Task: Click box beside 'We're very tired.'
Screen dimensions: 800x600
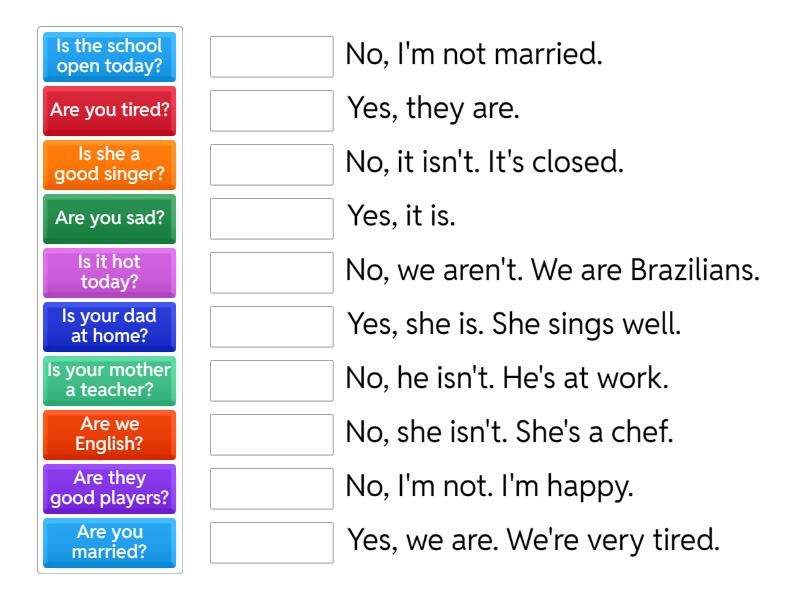Action: click(272, 543)
